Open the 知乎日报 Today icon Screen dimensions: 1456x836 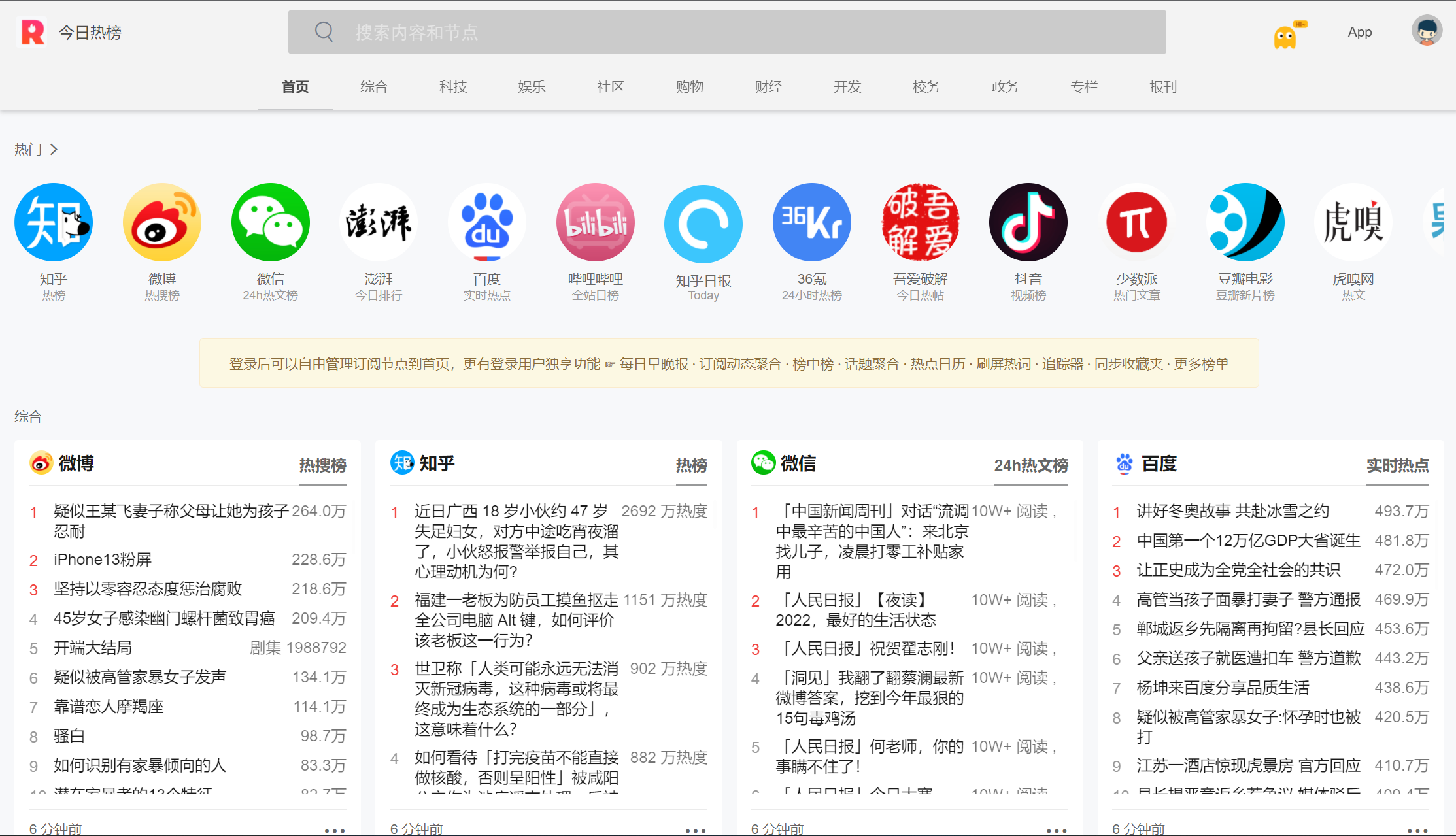point(703,224)
